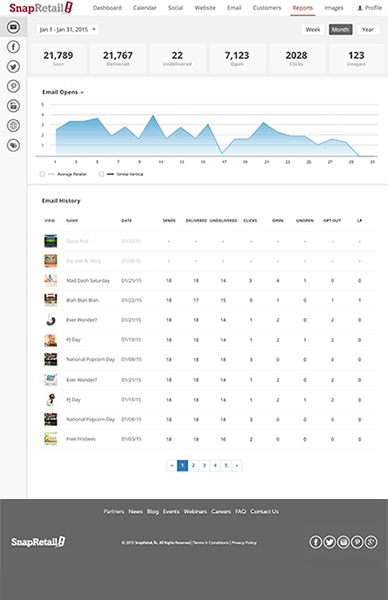This screenshot has height=600, width=388.
Task: Expand the Email Opens chart metric dropdown
Action: tap(63, 92)
